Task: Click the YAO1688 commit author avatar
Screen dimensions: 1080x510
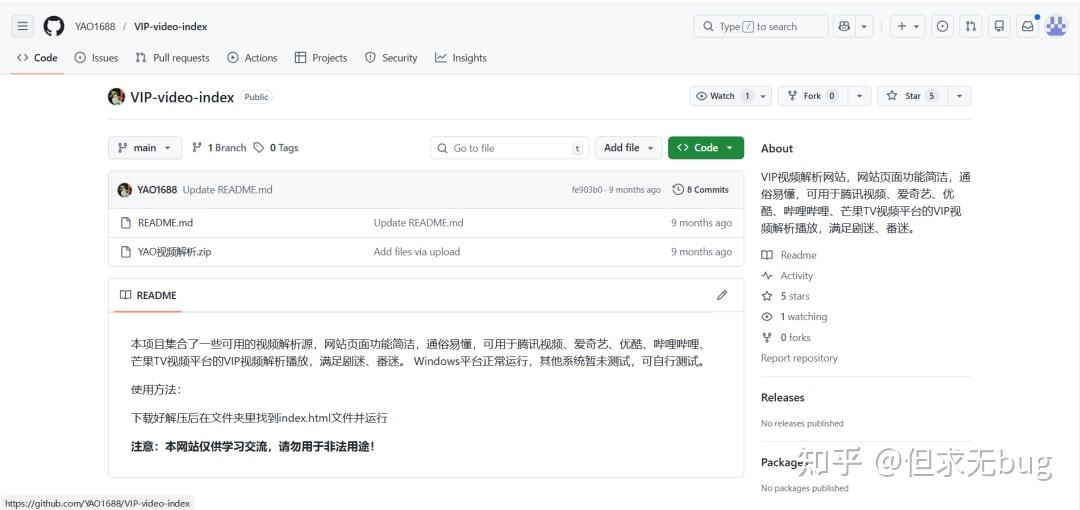Action: coord(125,190)
